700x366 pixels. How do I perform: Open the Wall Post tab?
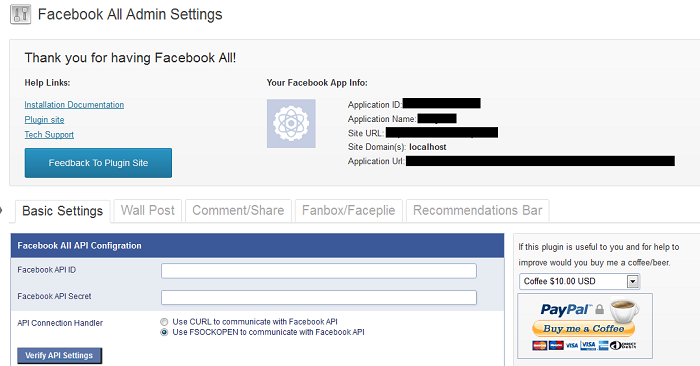(148, 211)
